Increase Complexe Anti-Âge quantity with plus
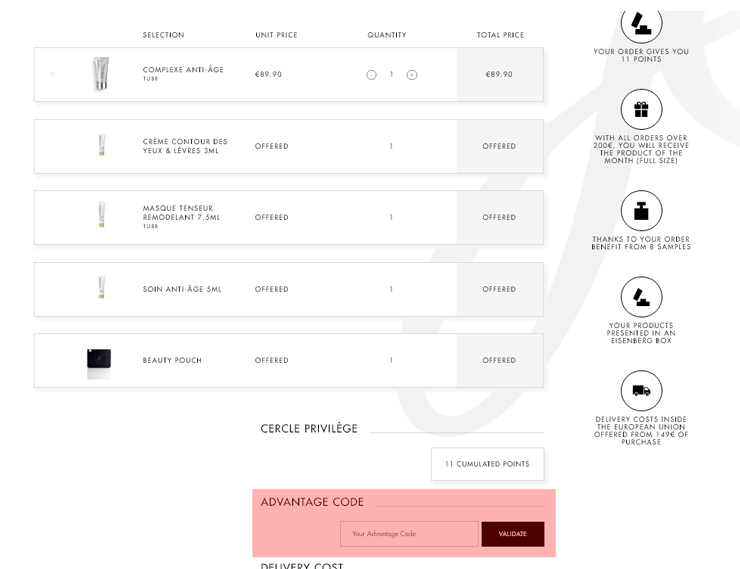Viewport: 740px width, 569px height. [412, 75]
